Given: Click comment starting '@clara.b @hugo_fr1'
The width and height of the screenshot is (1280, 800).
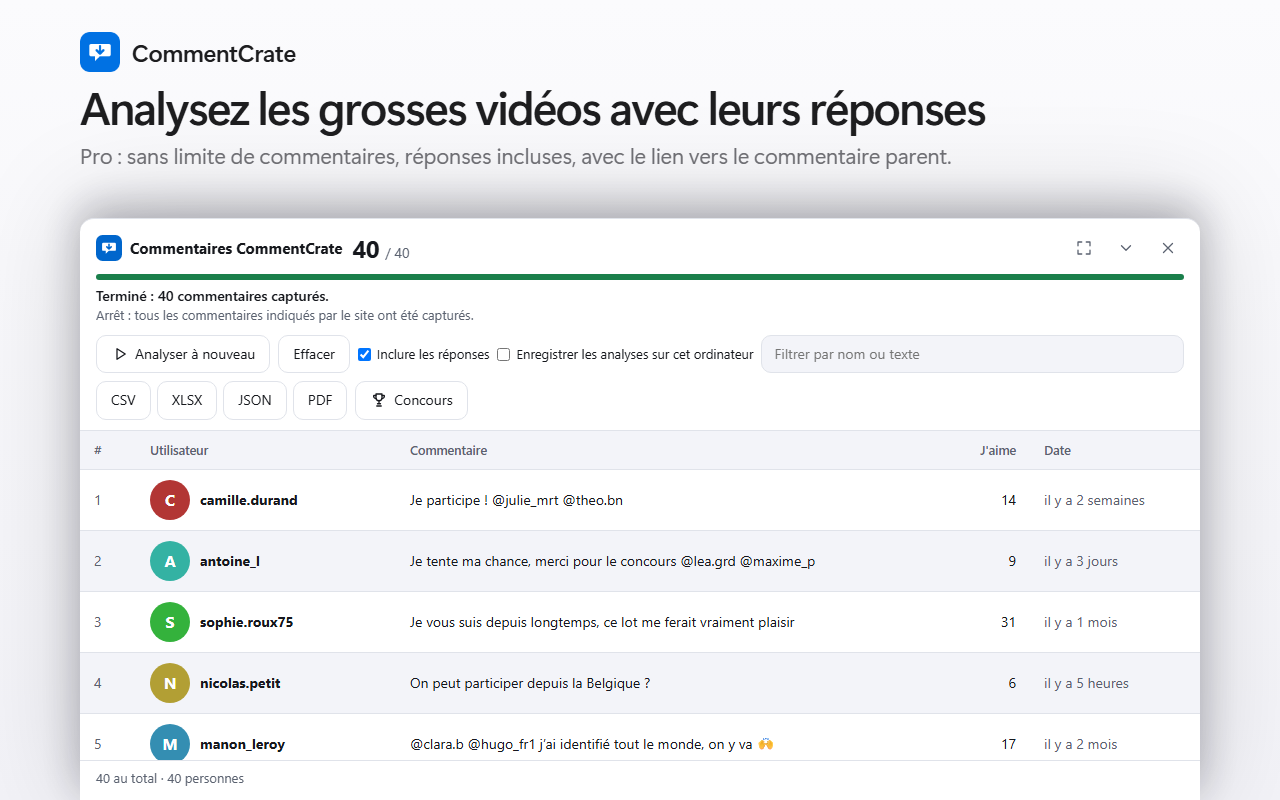Looking at the screenshot, I should pos(592,744).
